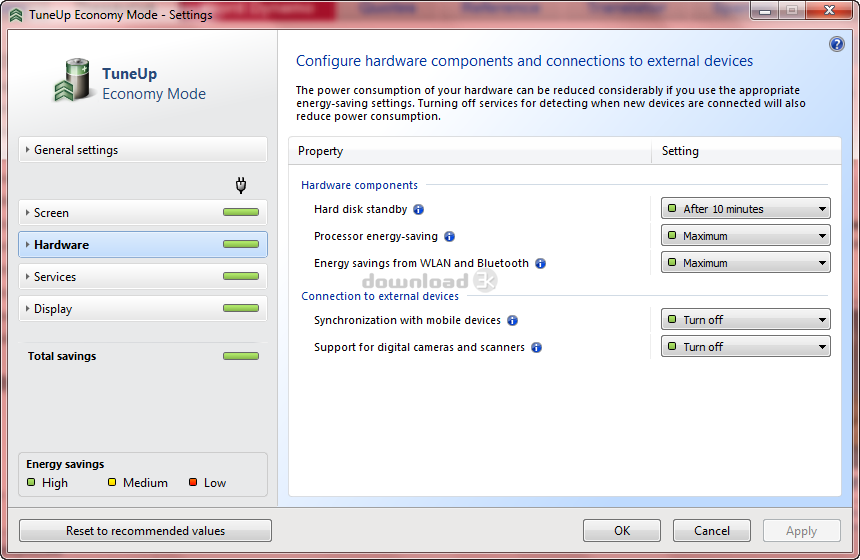Screen dimensions: 860x560
Task: Click the help question mark icon
Action: coord(837,45)
